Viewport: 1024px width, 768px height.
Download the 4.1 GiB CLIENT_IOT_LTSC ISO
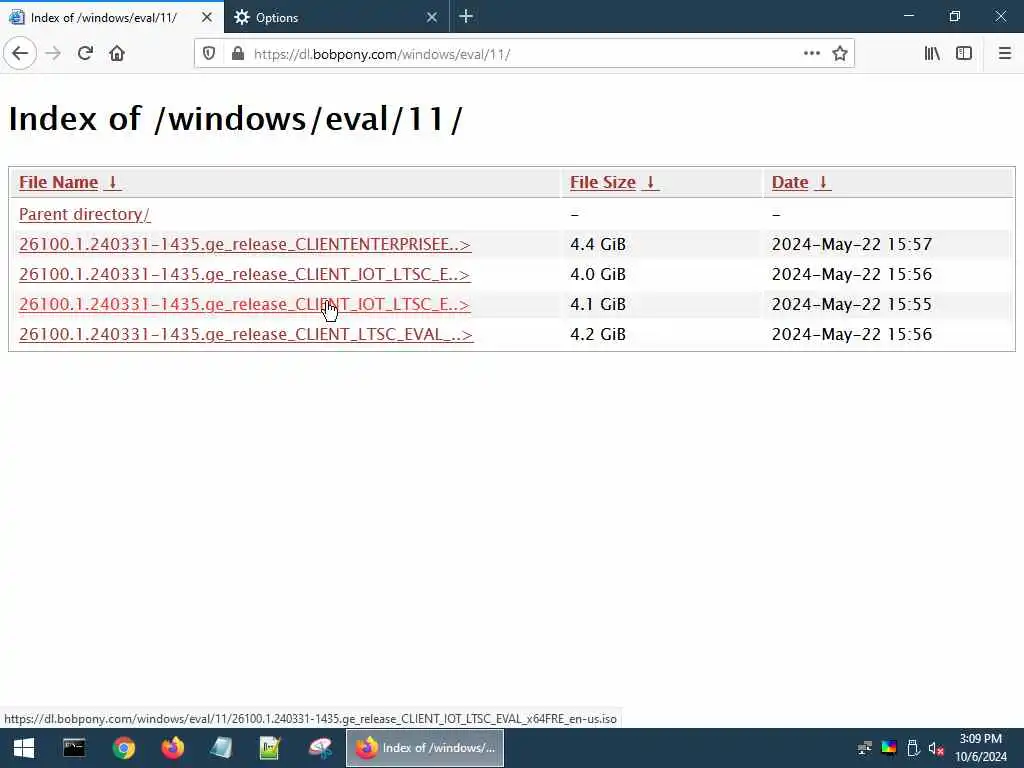click(244, 304)
